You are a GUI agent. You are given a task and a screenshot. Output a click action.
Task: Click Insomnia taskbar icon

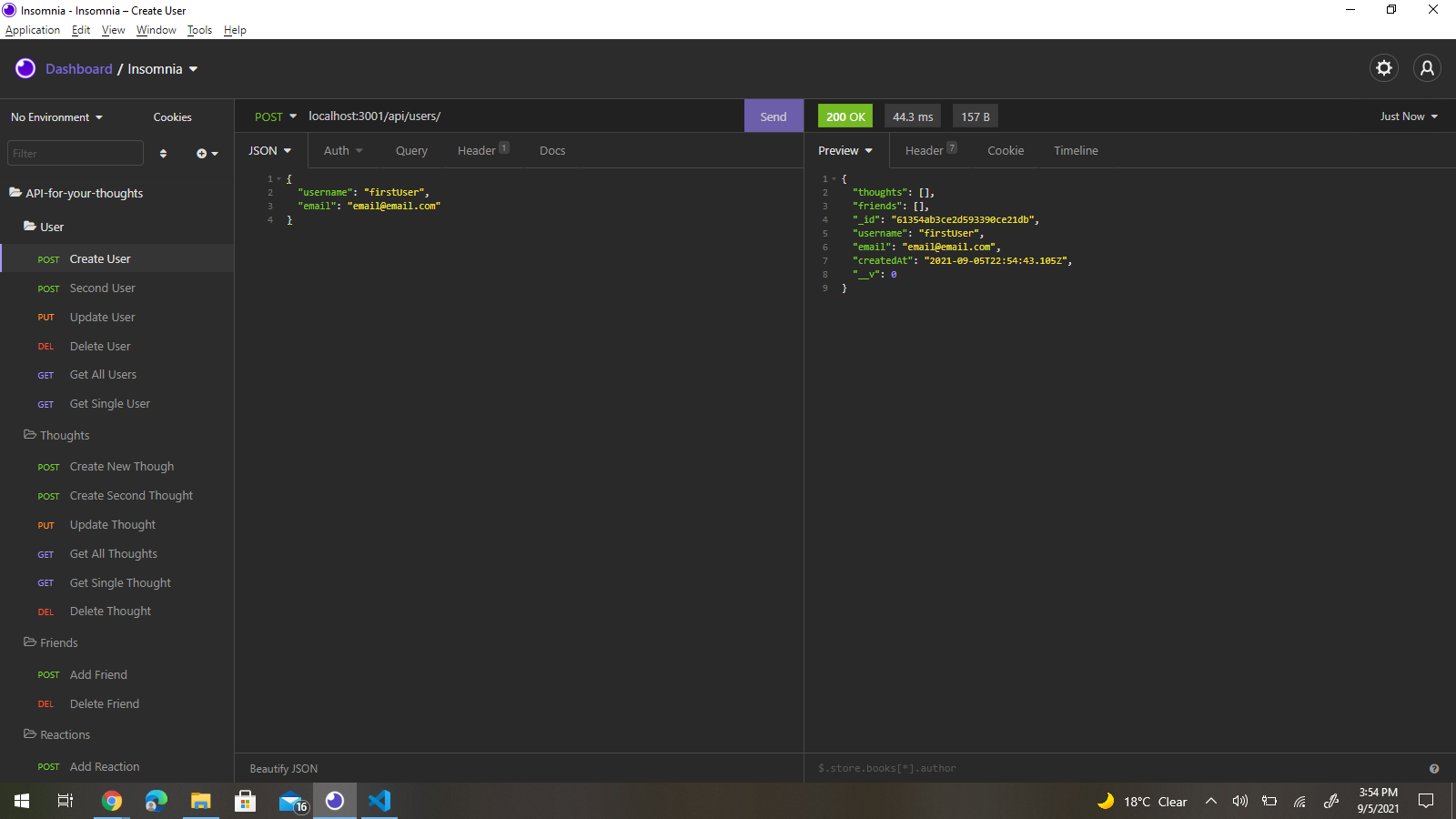pos(335,801)
